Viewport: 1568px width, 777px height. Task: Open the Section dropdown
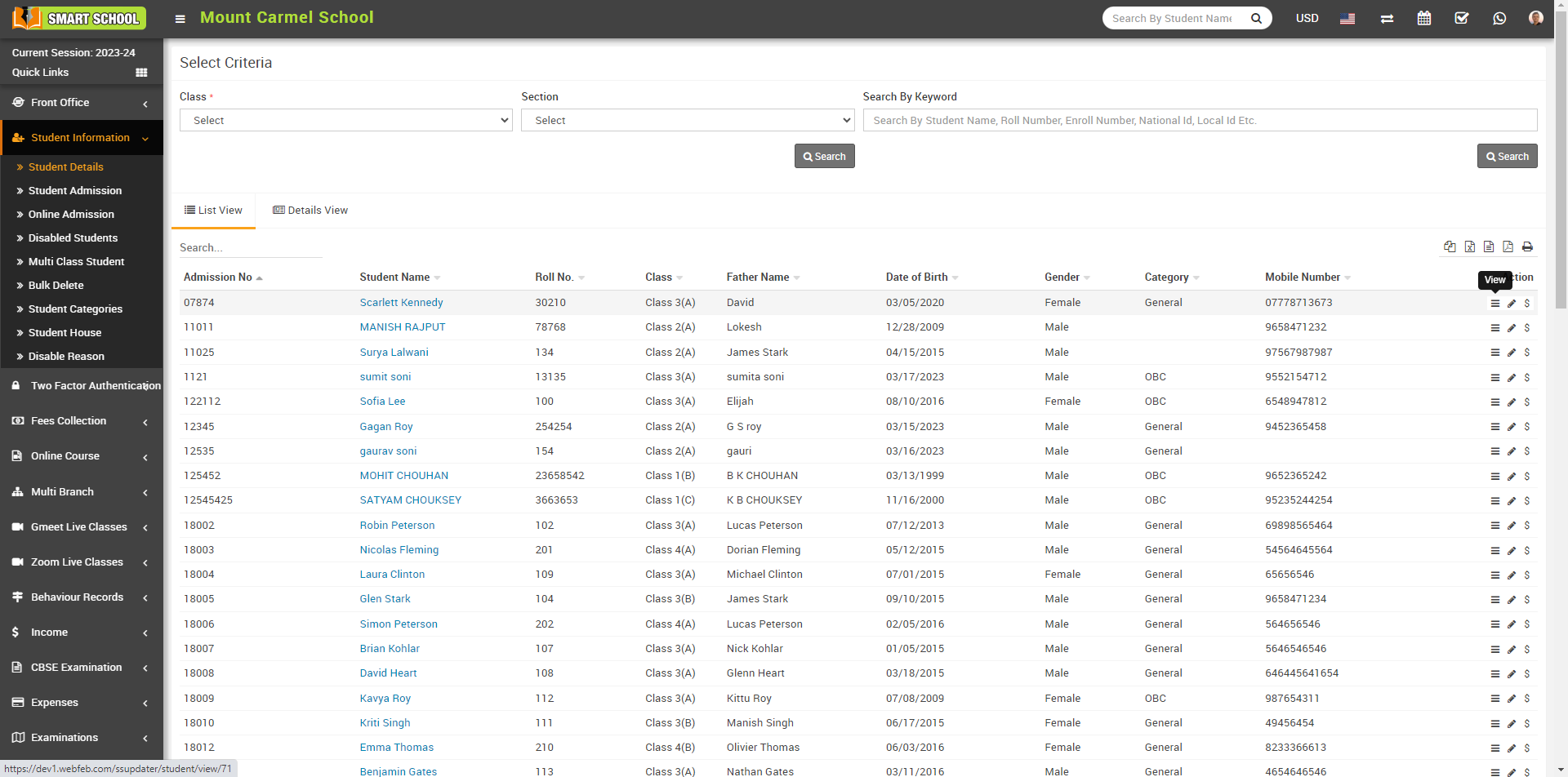tap(688, 120)
